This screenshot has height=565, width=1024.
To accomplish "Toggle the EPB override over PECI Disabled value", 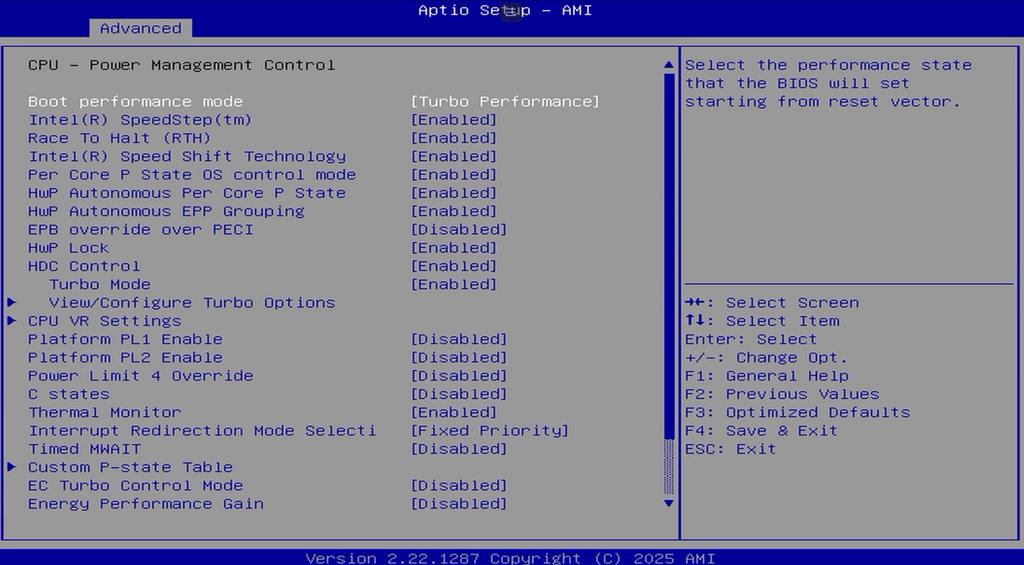I will pos(459,229).
